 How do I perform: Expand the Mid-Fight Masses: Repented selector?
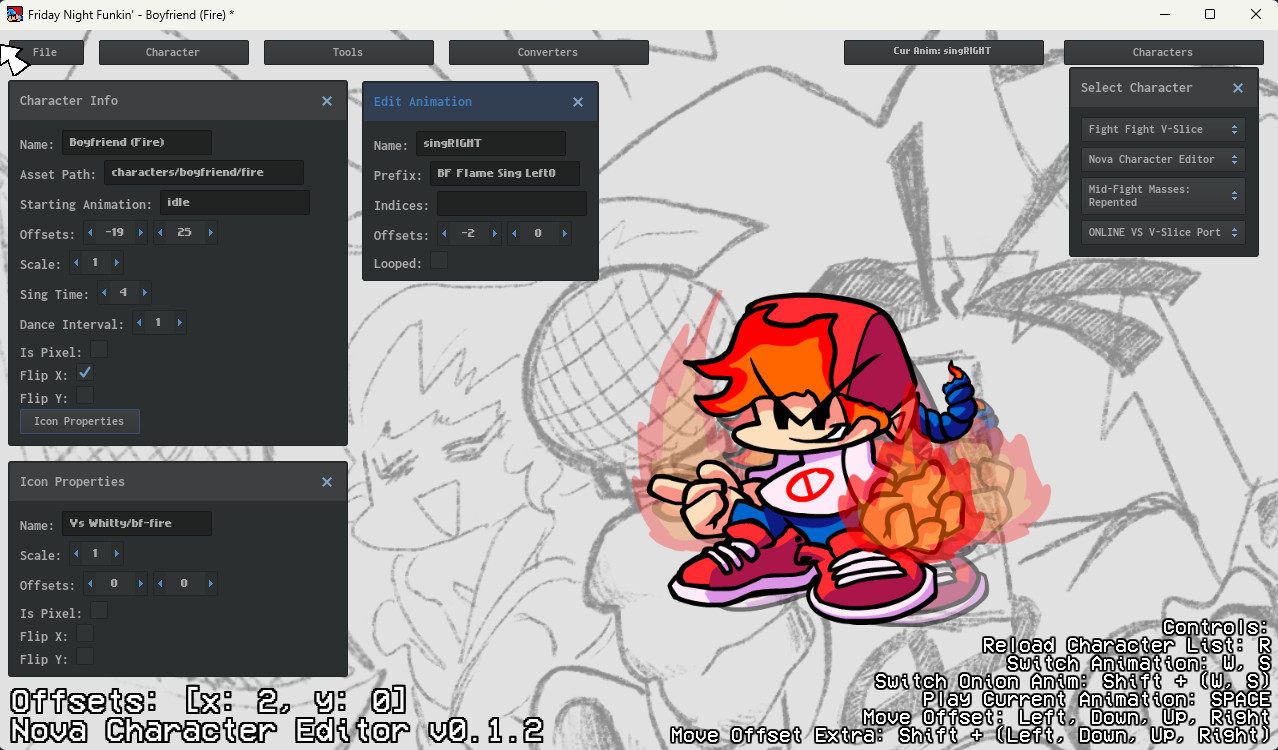(x=1162, y=195)
